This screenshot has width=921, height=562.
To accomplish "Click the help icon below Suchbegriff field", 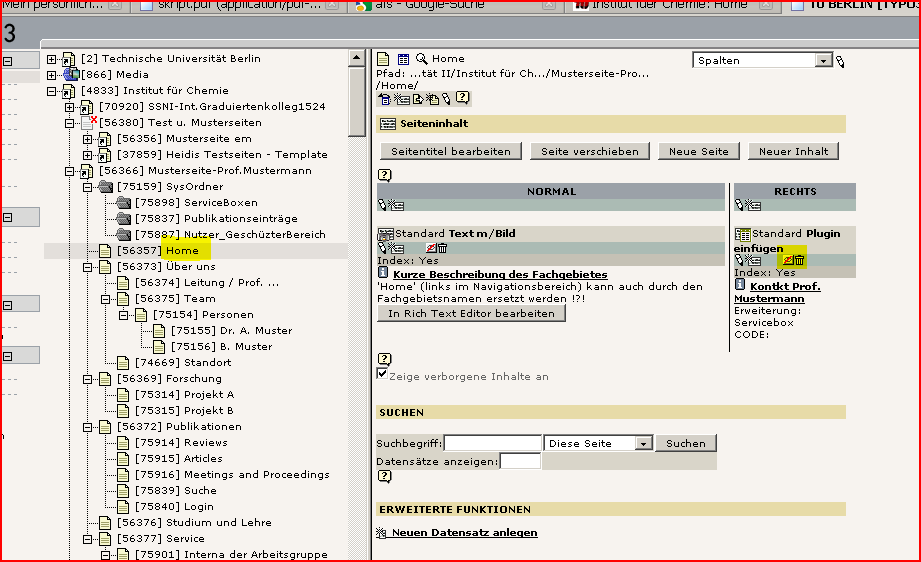I will click(384, 477).
